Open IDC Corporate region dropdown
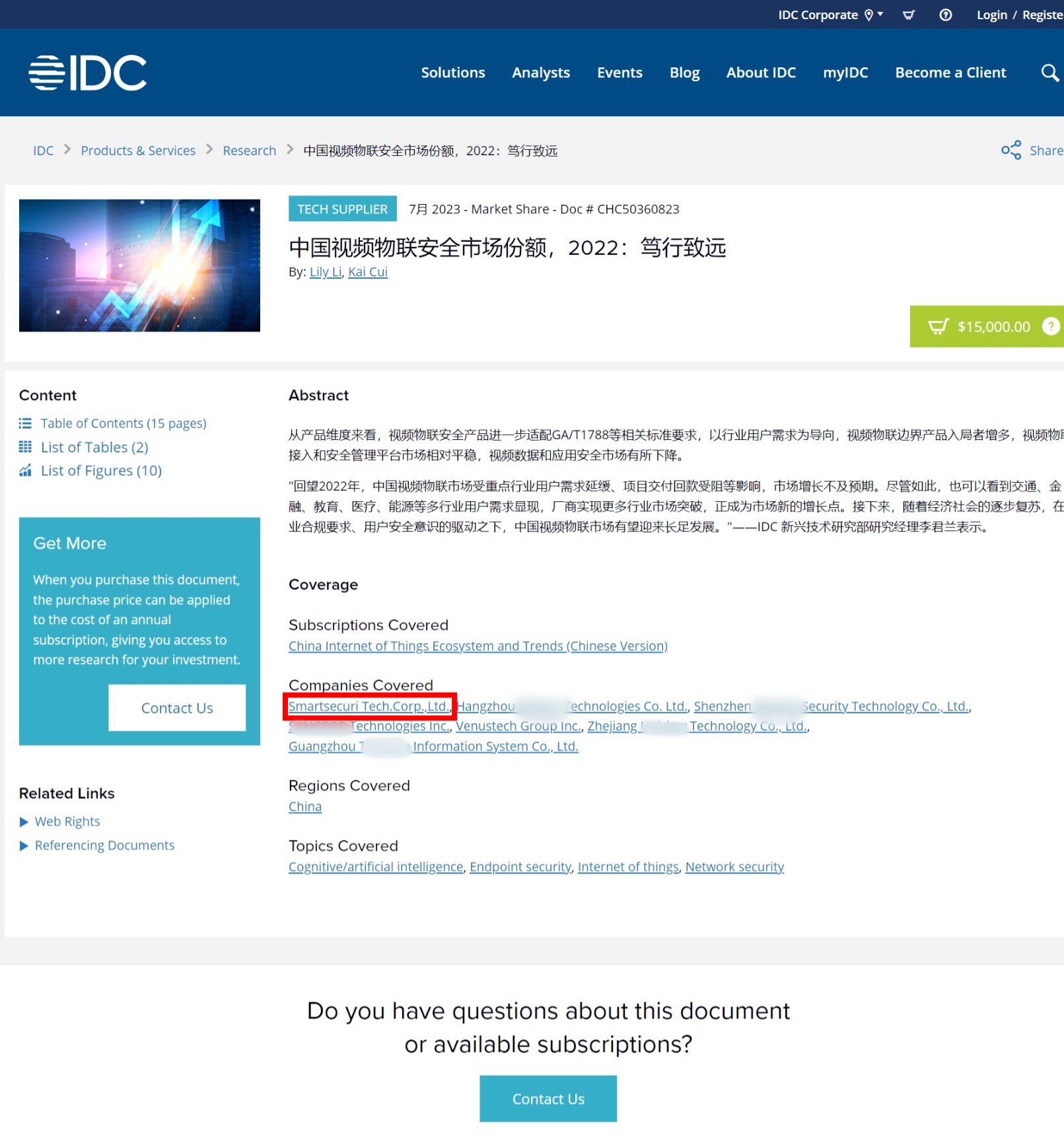 tap(830, 15)
